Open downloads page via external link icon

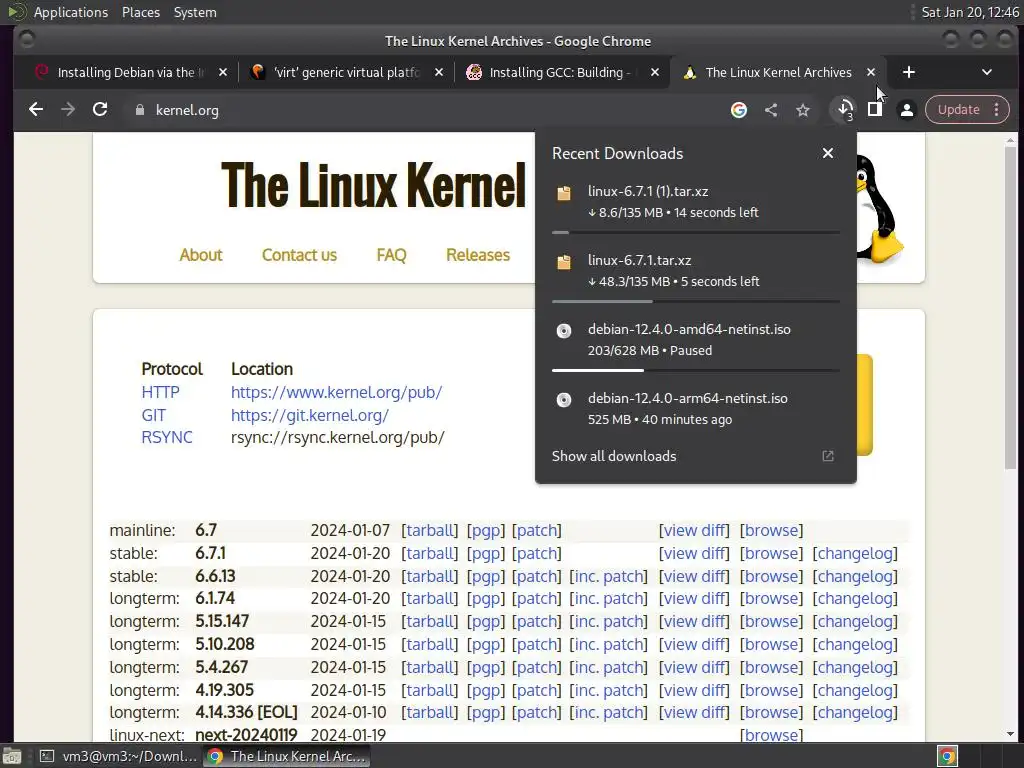(827, 456)
